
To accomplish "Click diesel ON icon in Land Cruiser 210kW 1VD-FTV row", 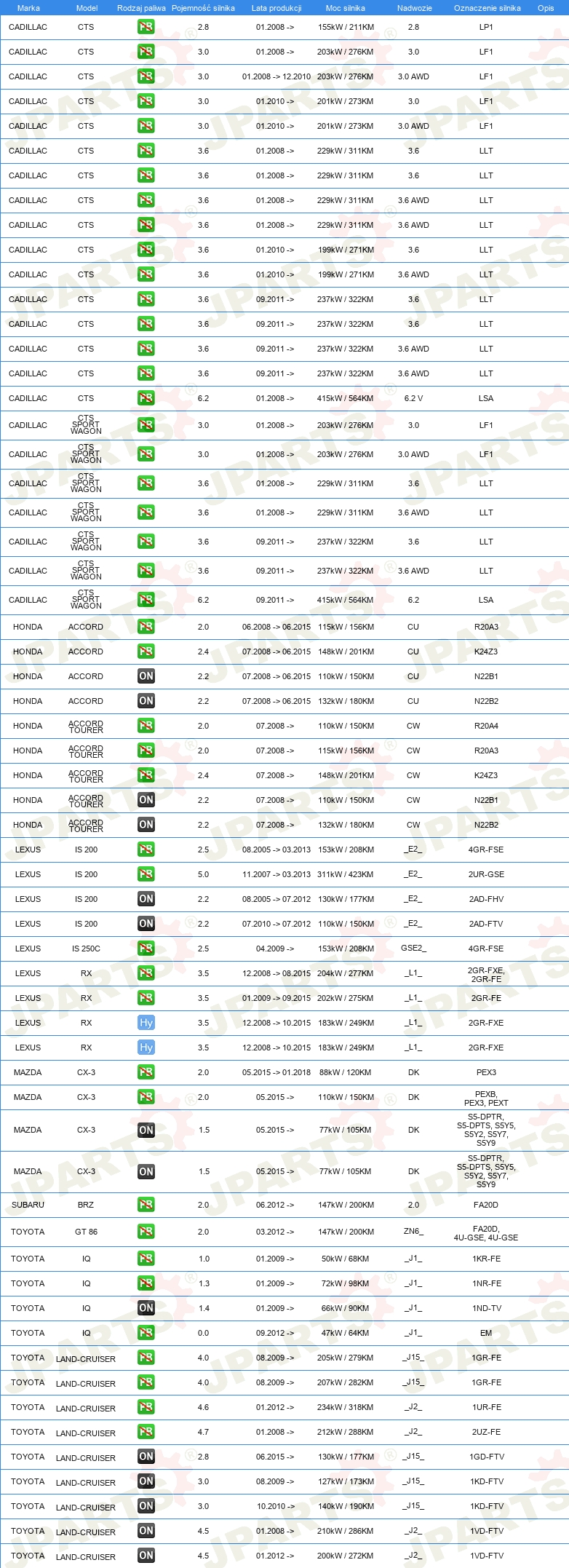I will click(x=146, y=1531).
